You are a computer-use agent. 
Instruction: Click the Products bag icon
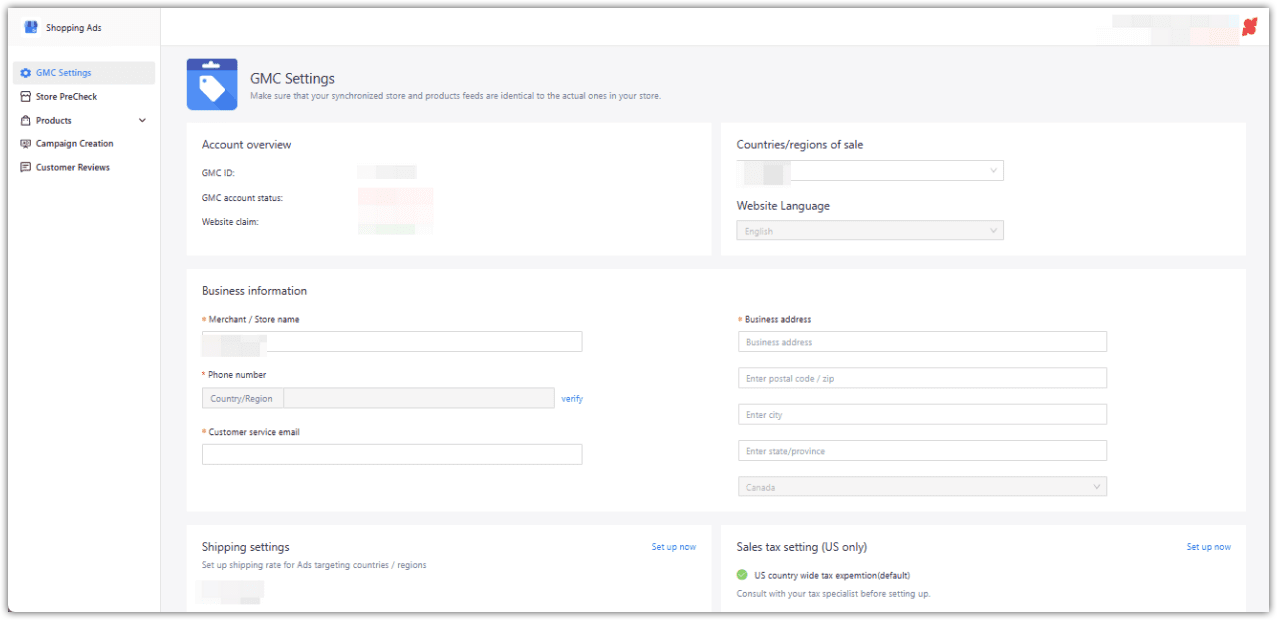(x=26, y=120)
